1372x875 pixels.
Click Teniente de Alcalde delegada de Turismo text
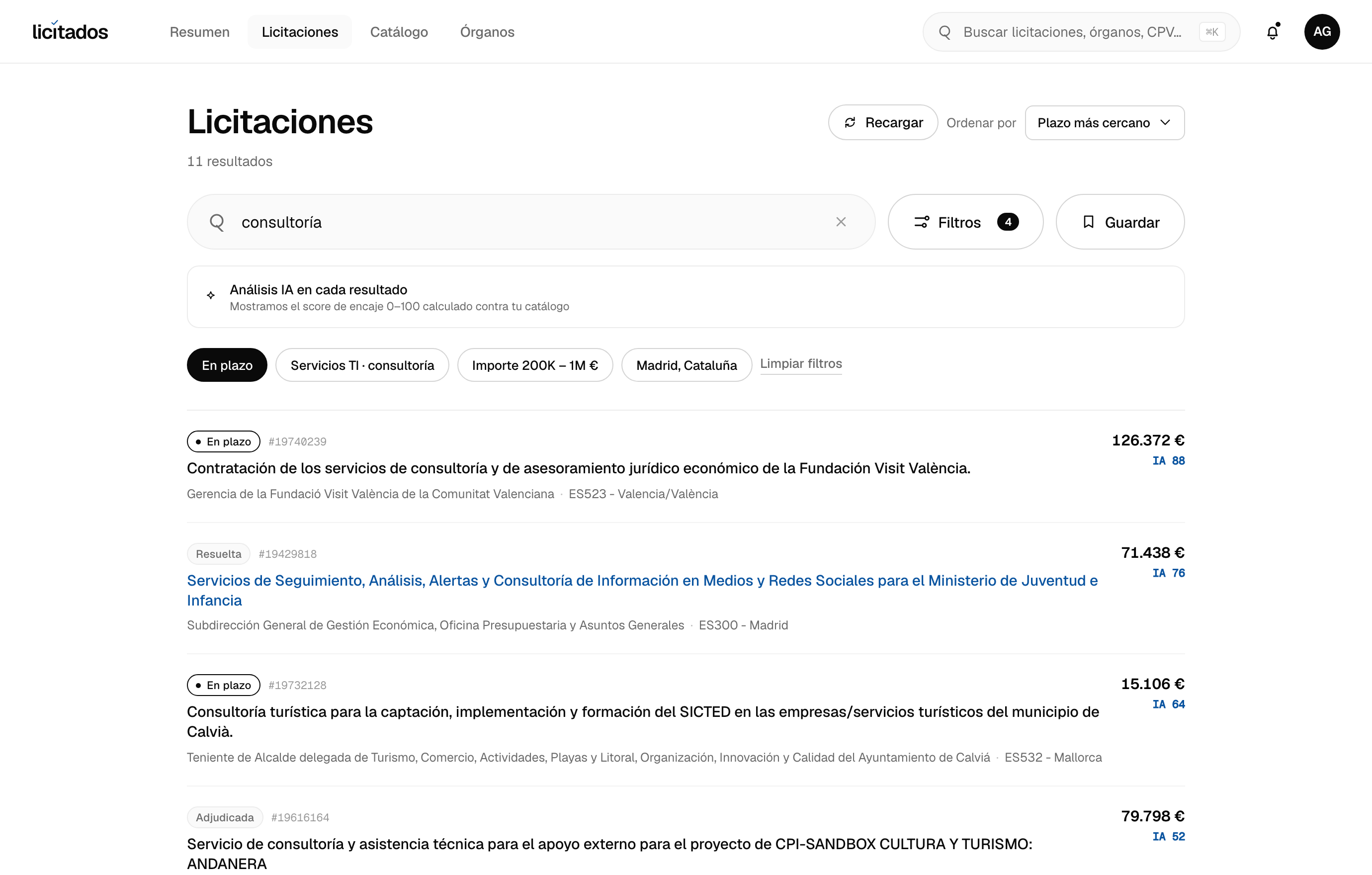[589, 757]
